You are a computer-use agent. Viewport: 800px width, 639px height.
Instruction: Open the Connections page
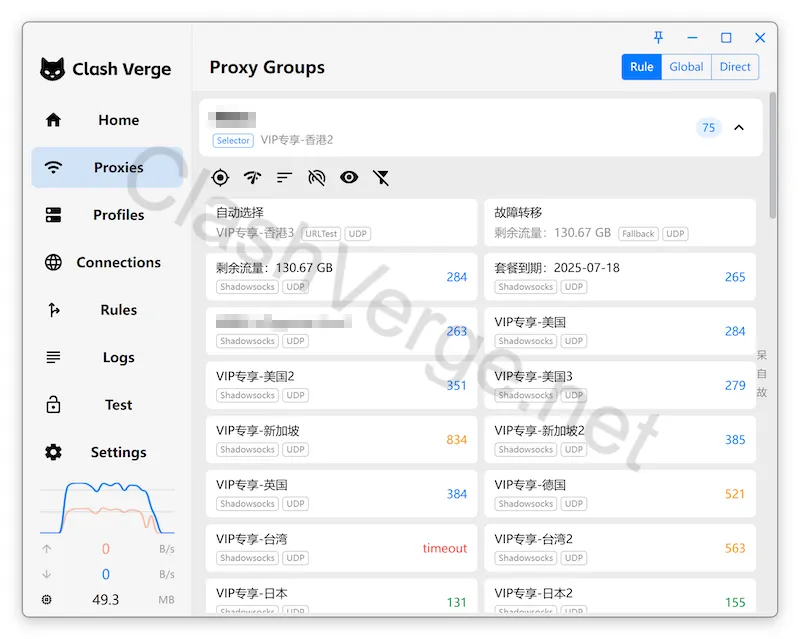(118, 262)
